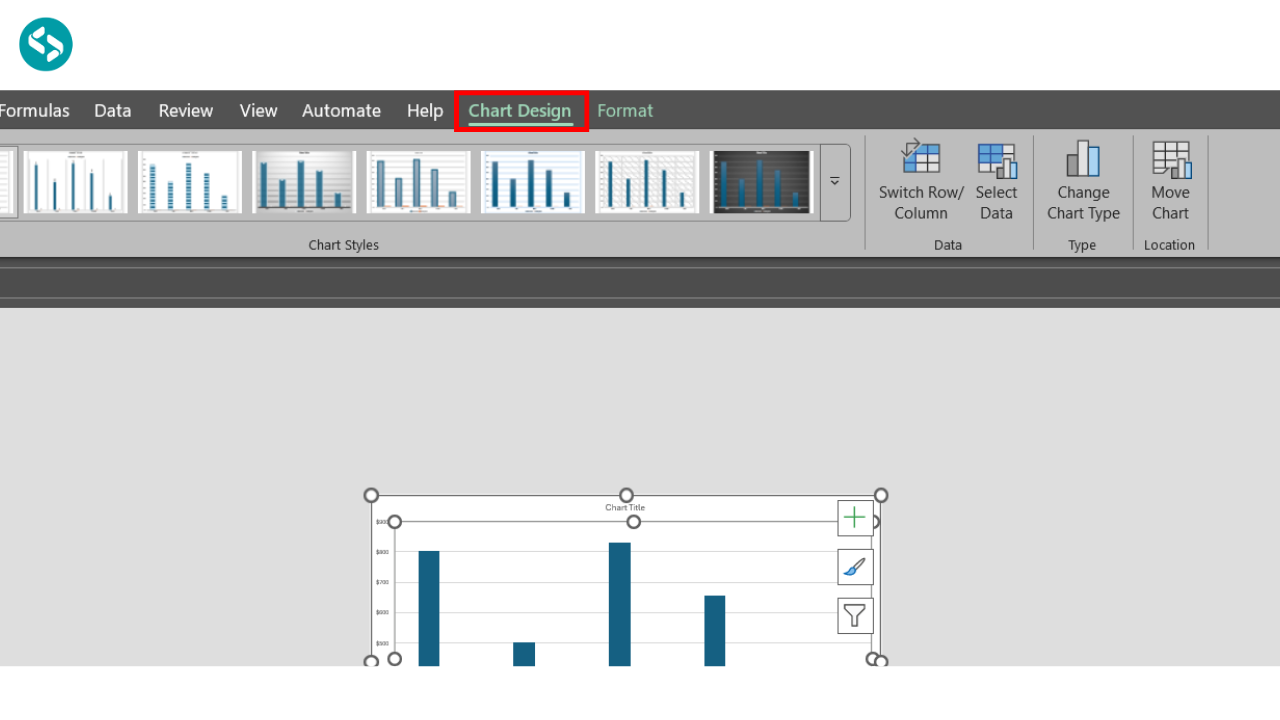Open Select Data dialog
Screen dimensions: 1280x720
point(996,182)
